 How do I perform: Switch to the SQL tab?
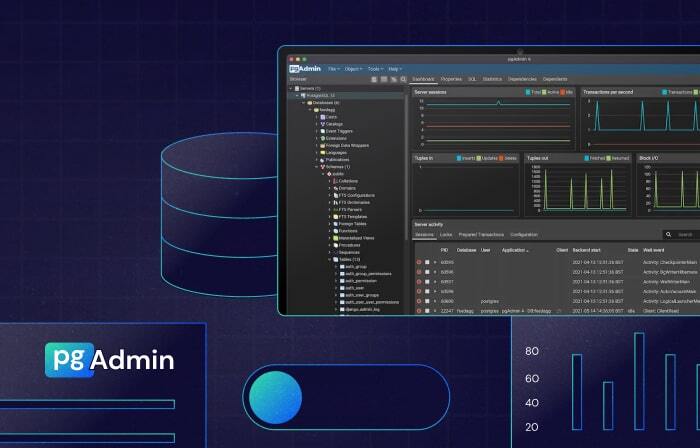tap(472, 79)
